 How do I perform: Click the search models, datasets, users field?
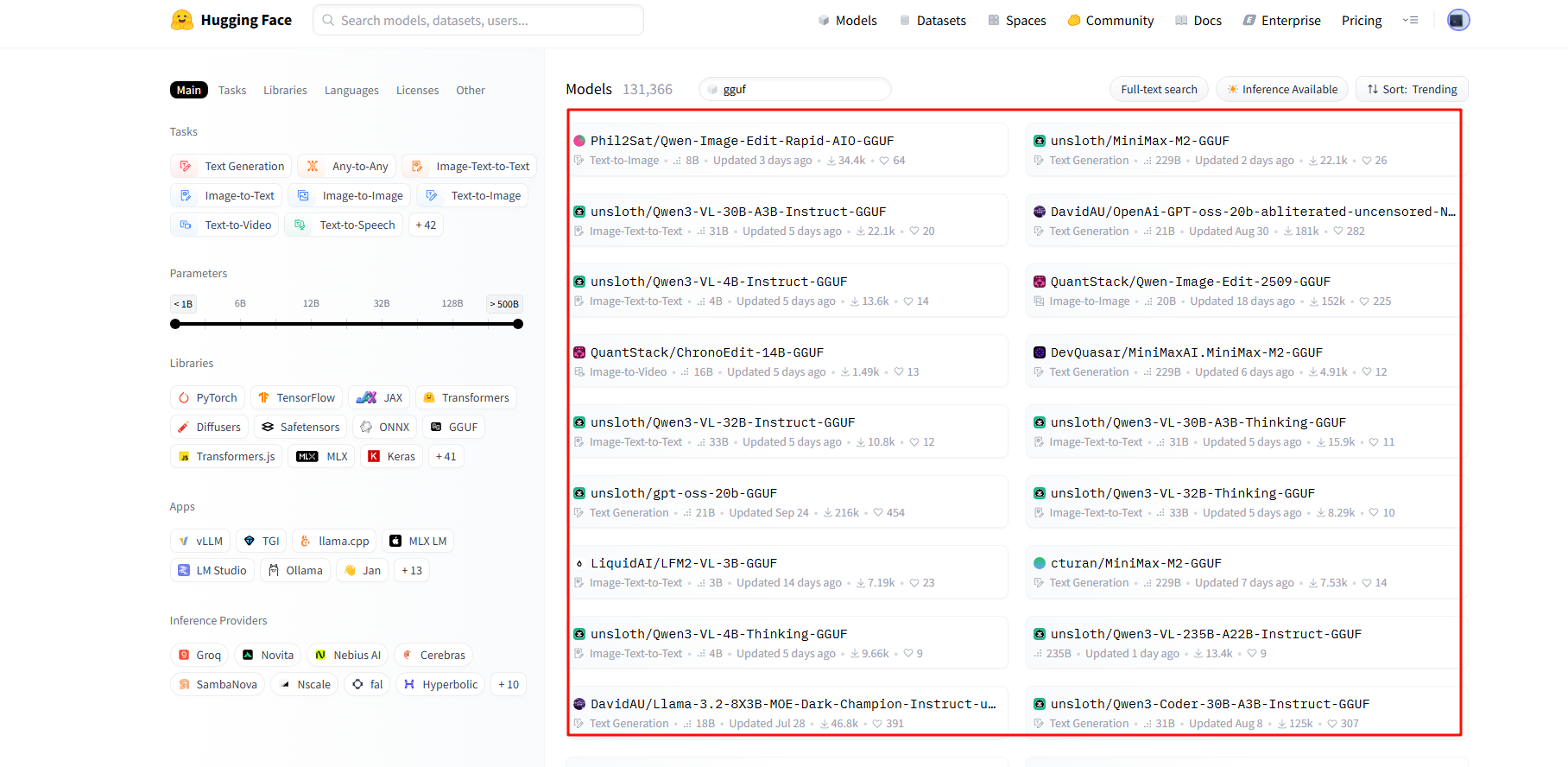click(479, 21)
